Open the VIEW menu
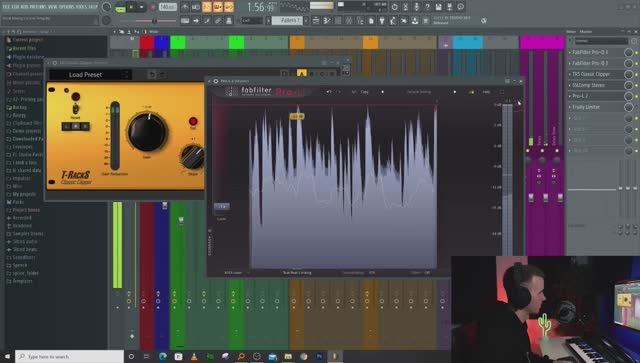 point(54,7)
